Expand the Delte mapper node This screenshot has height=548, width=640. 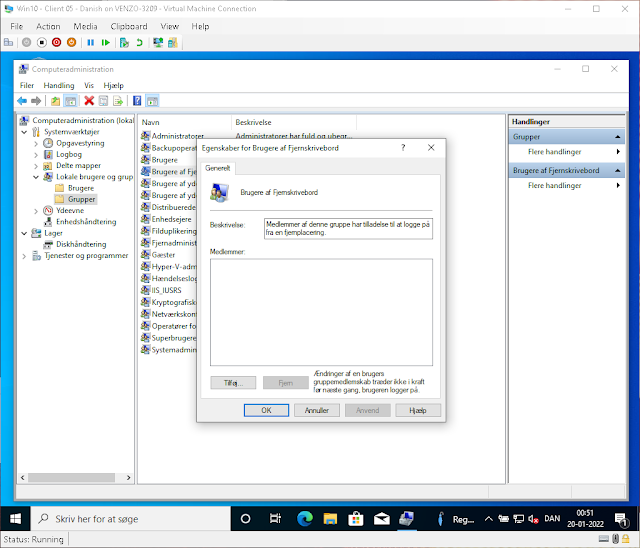[36, 166]
